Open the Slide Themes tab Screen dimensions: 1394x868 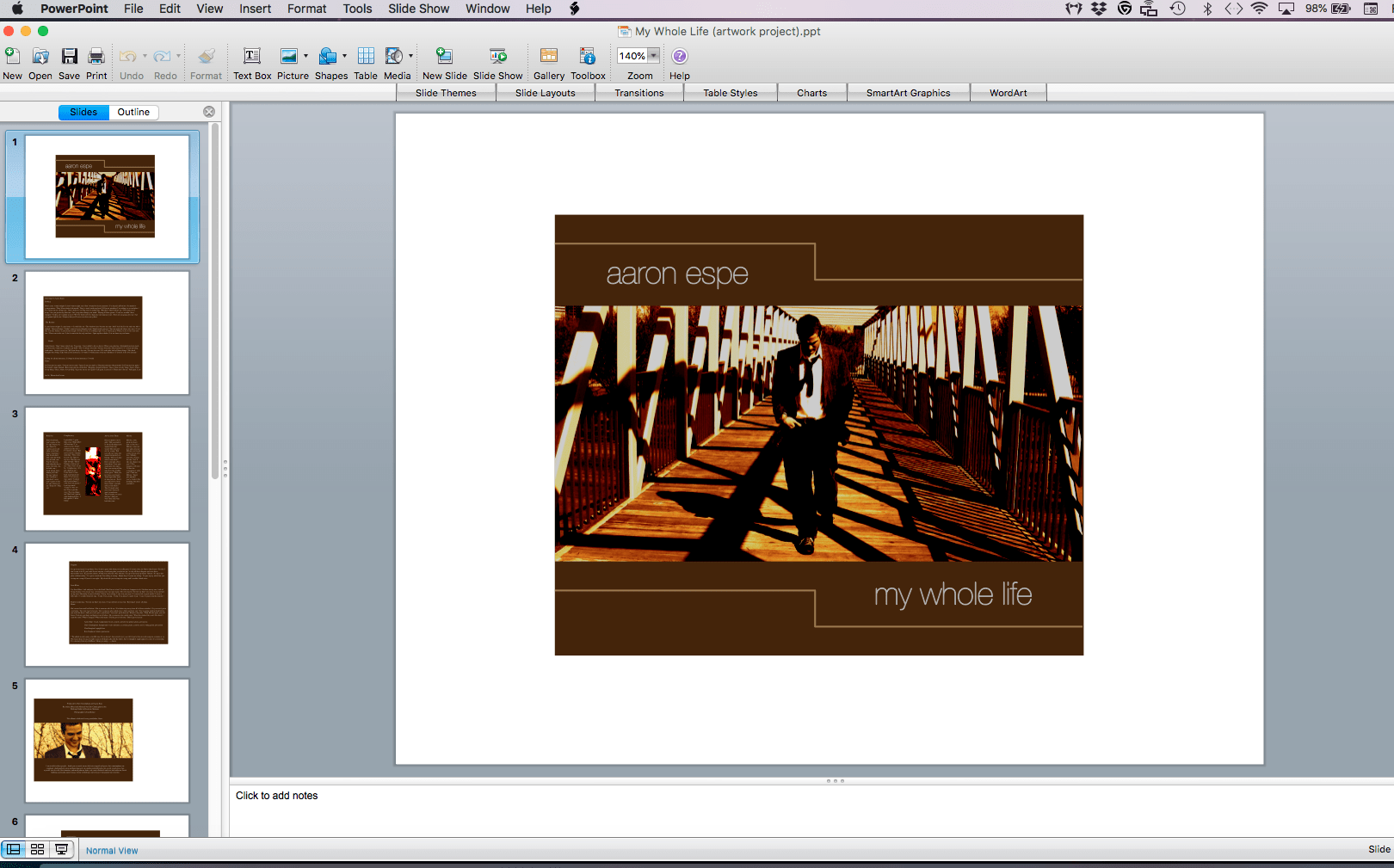tap(446, 93)
